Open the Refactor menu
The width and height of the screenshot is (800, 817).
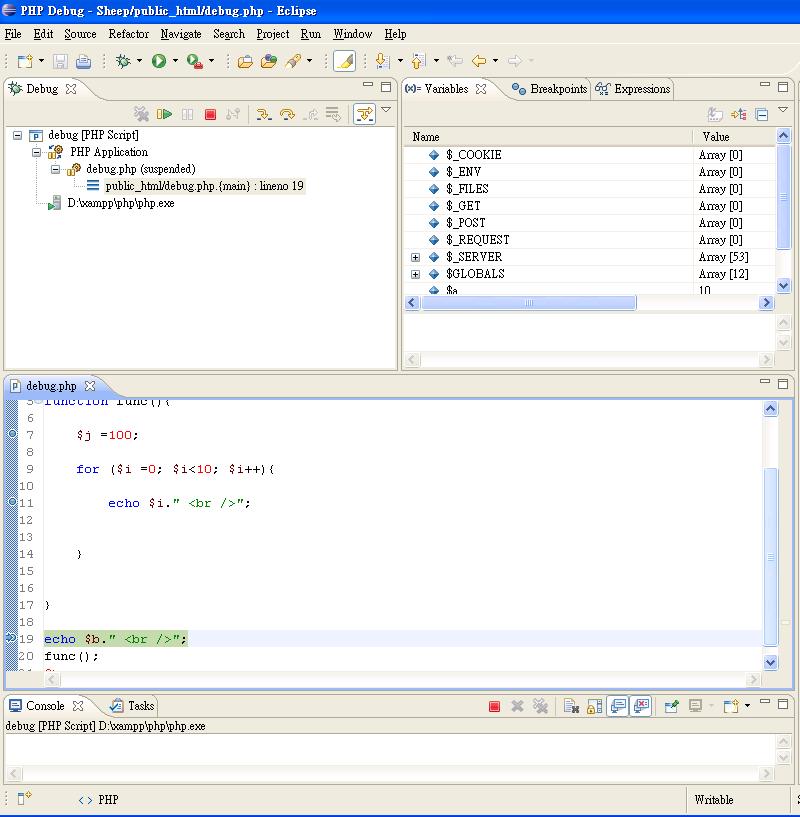(129, 34)
